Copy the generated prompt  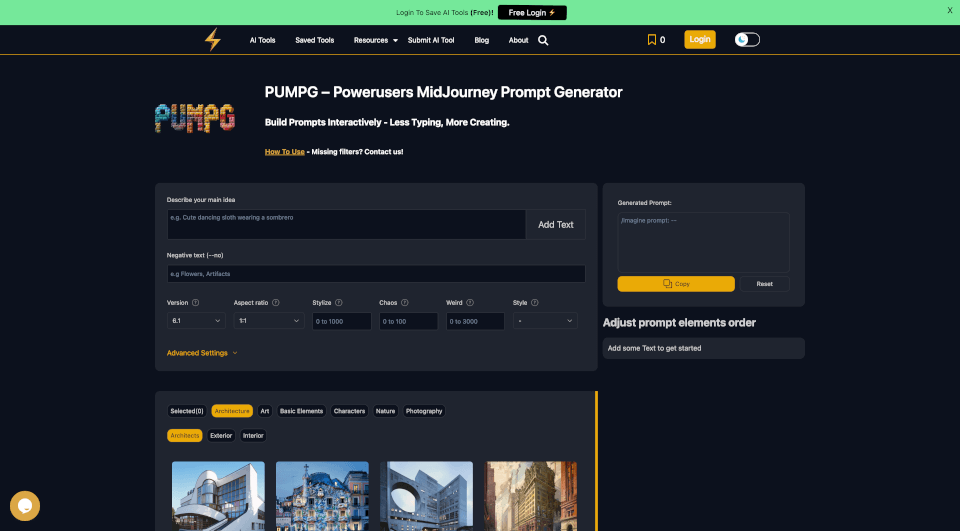676,284
